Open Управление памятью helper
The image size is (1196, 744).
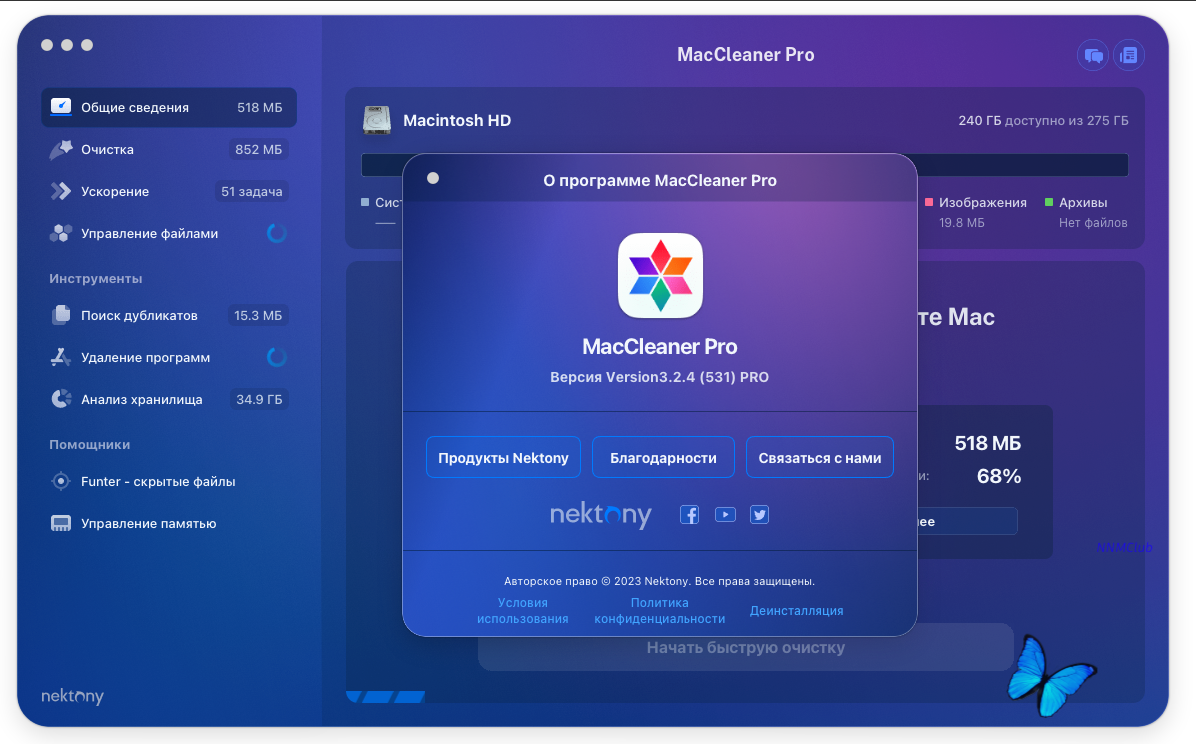[169, 523]
